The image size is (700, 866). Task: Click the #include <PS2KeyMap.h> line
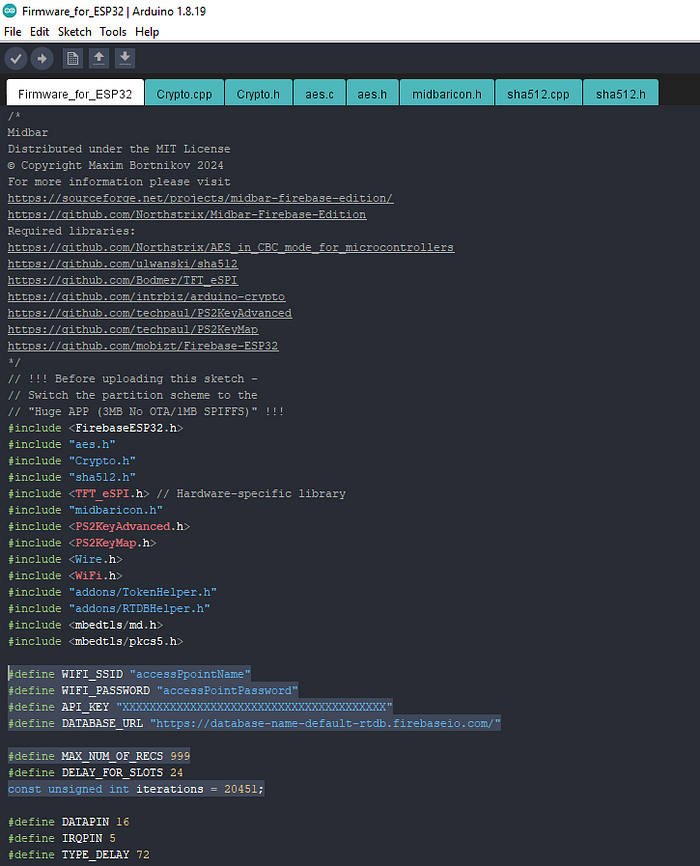tap(82, 543)
